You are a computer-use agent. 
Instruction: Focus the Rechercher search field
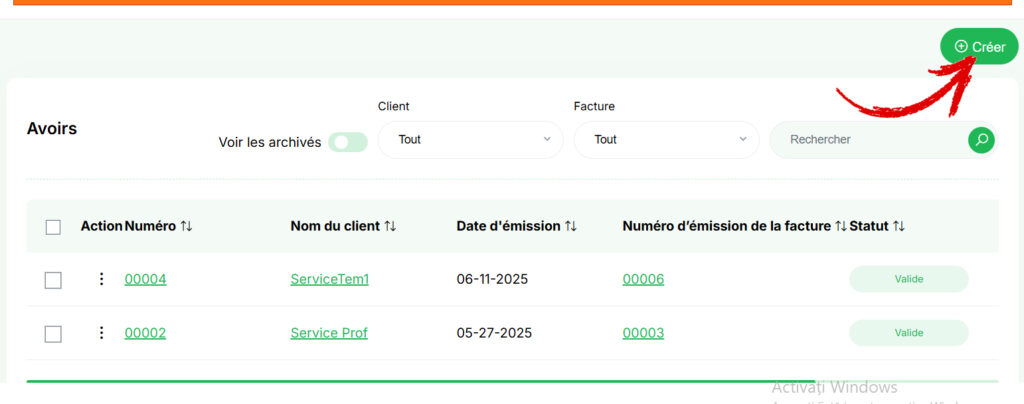(869, 140)
